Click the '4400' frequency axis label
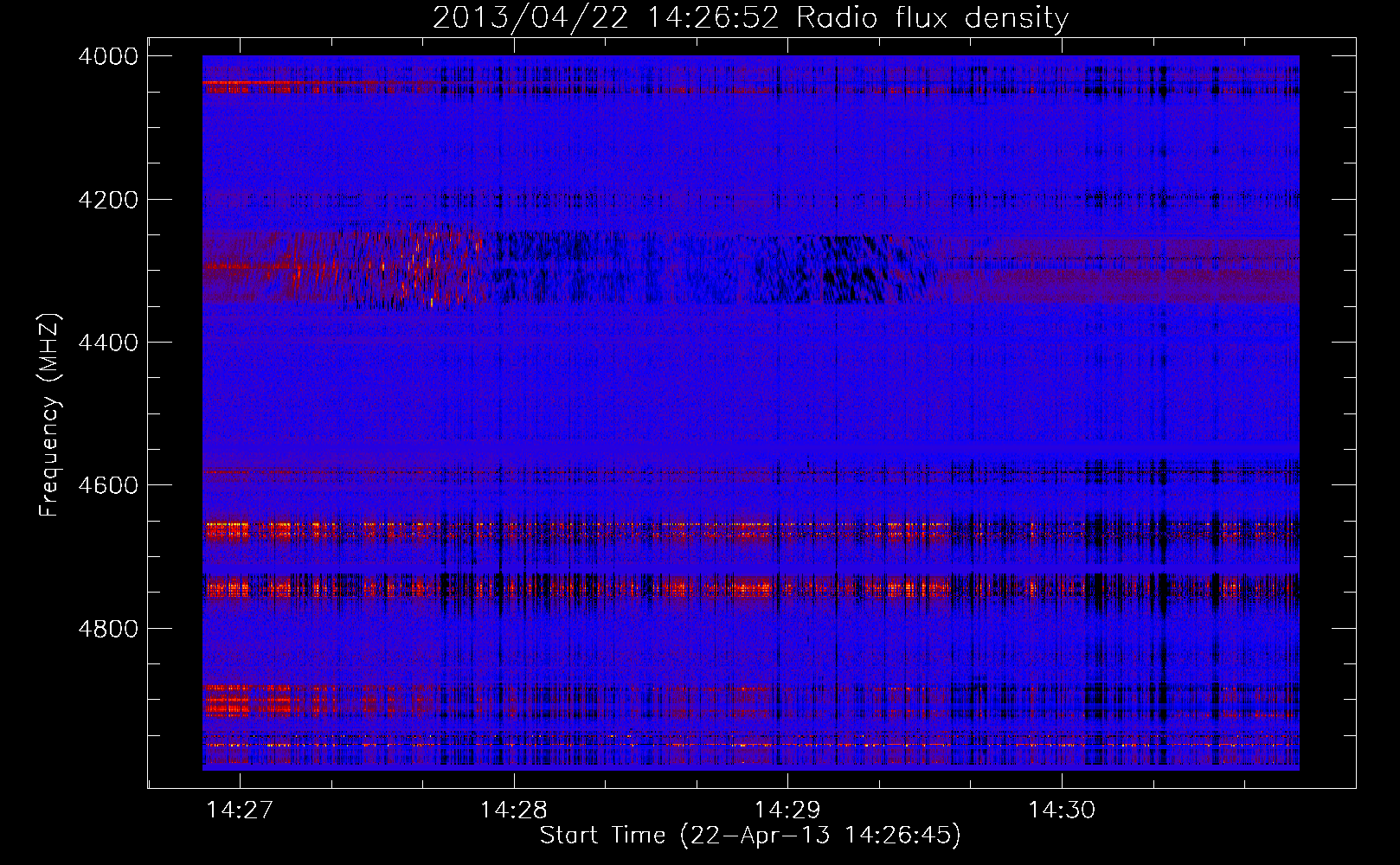Image resolution: width=1400 pixels, height=865 pixels. [108, 343]
